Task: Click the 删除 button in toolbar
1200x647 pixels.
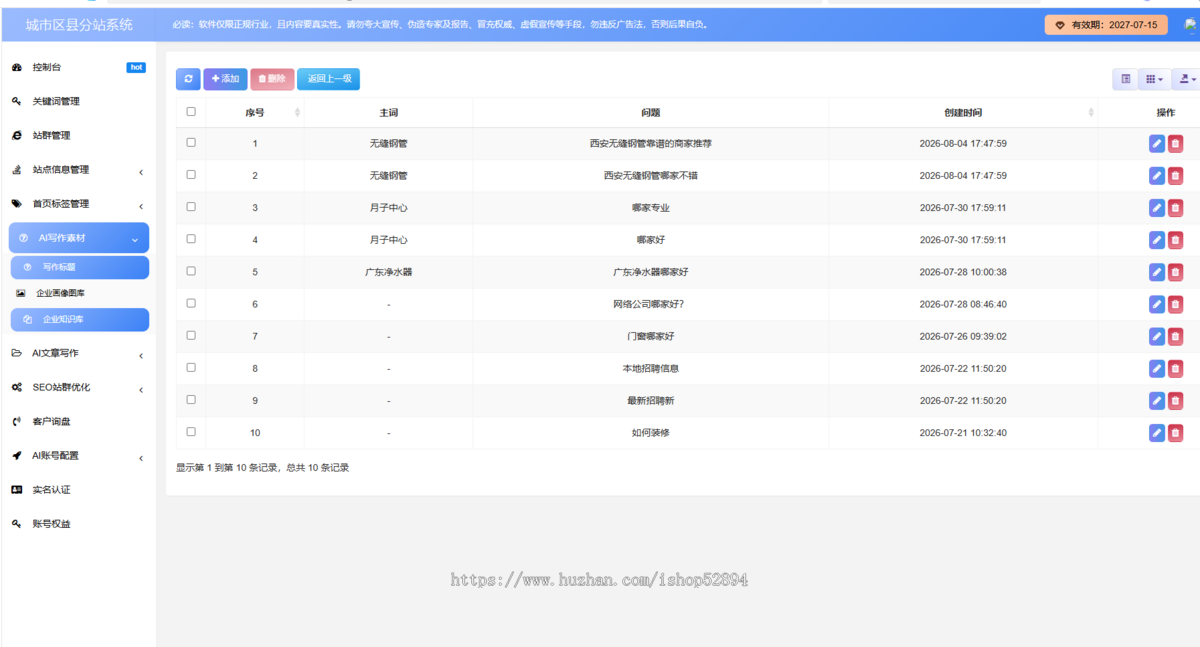Action: point(272,79)
